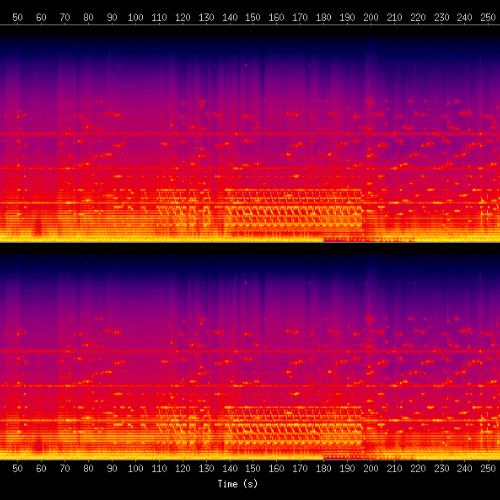The width and height of the screenshot is (500, 500).
Task: Click the "Time (s)" axis title
Action: [238, 484]
